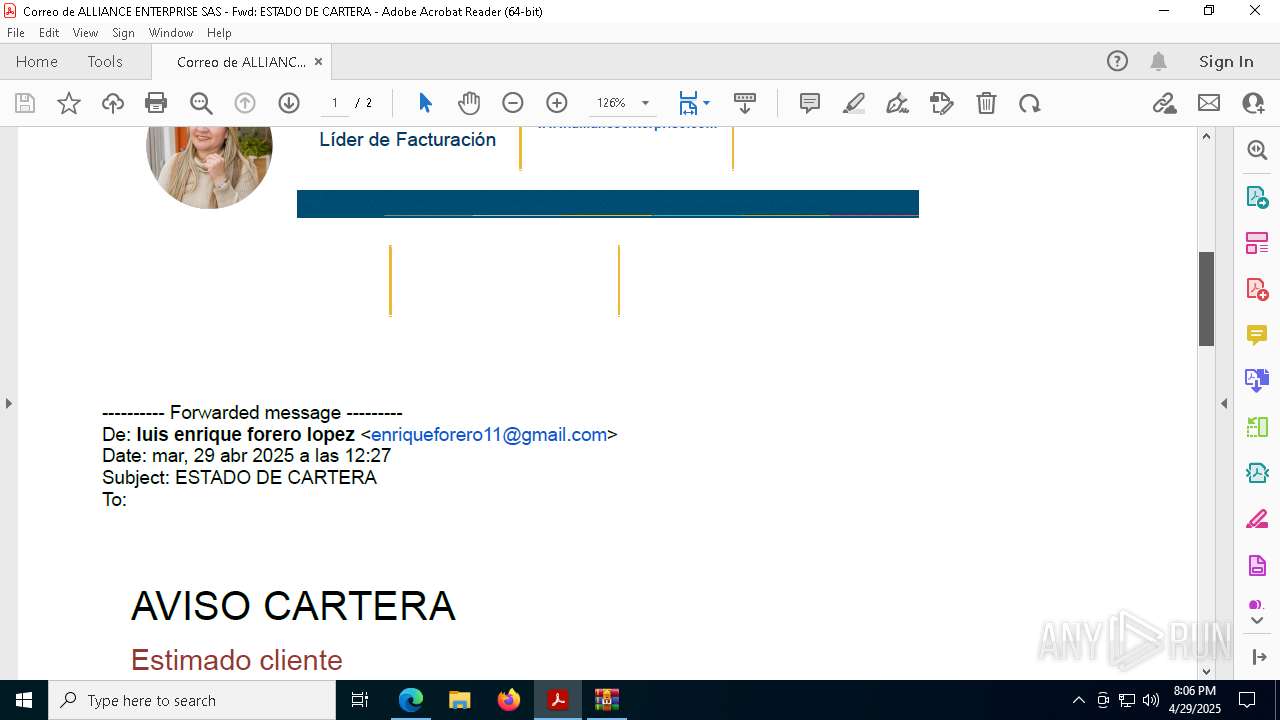Open the Sign menu
The height and width of the screenshot is (720, 1280).
(x=123, y=32)
